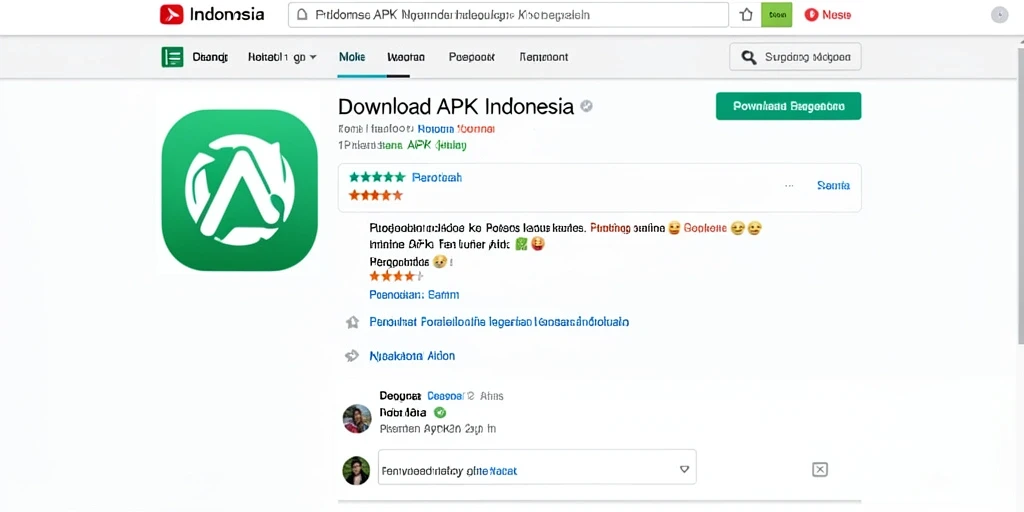Click the green APK text under the title
Viewport: 1024px width, 512px height.
pyautogui.click(x=417, y=145)
